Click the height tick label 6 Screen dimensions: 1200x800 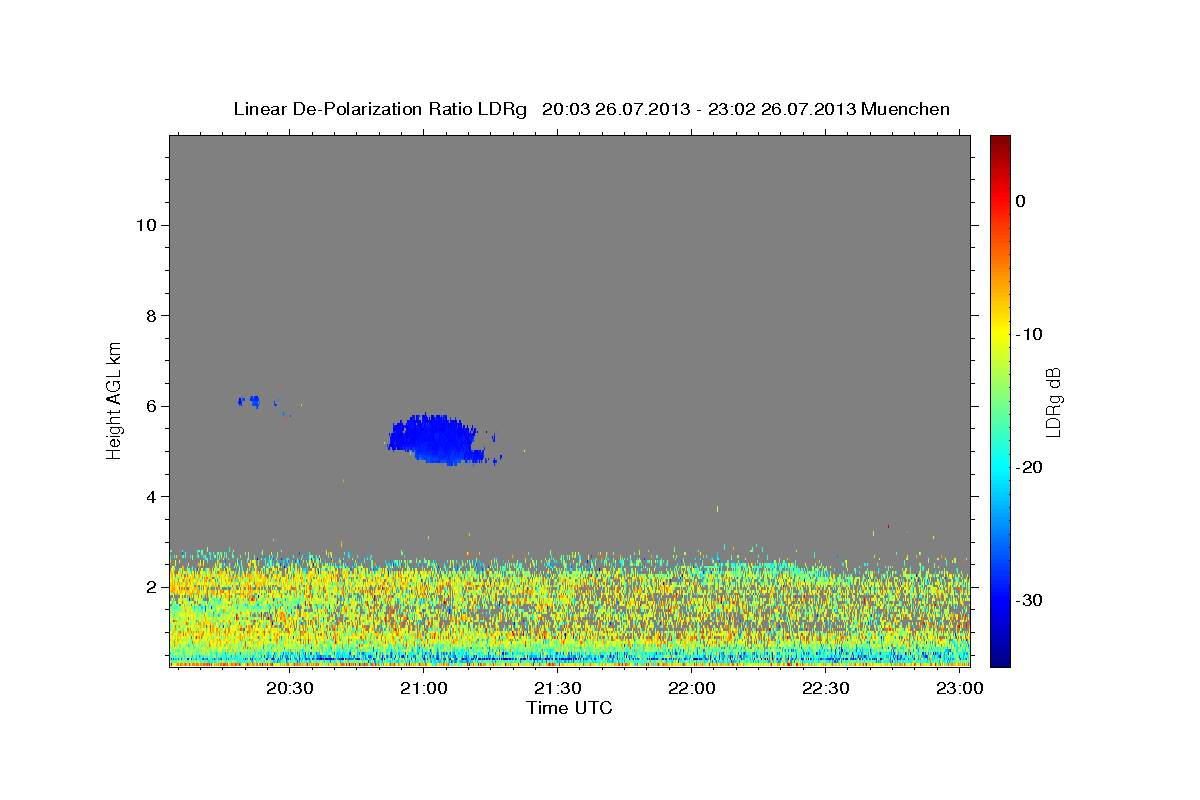click(x=149, y=406)
